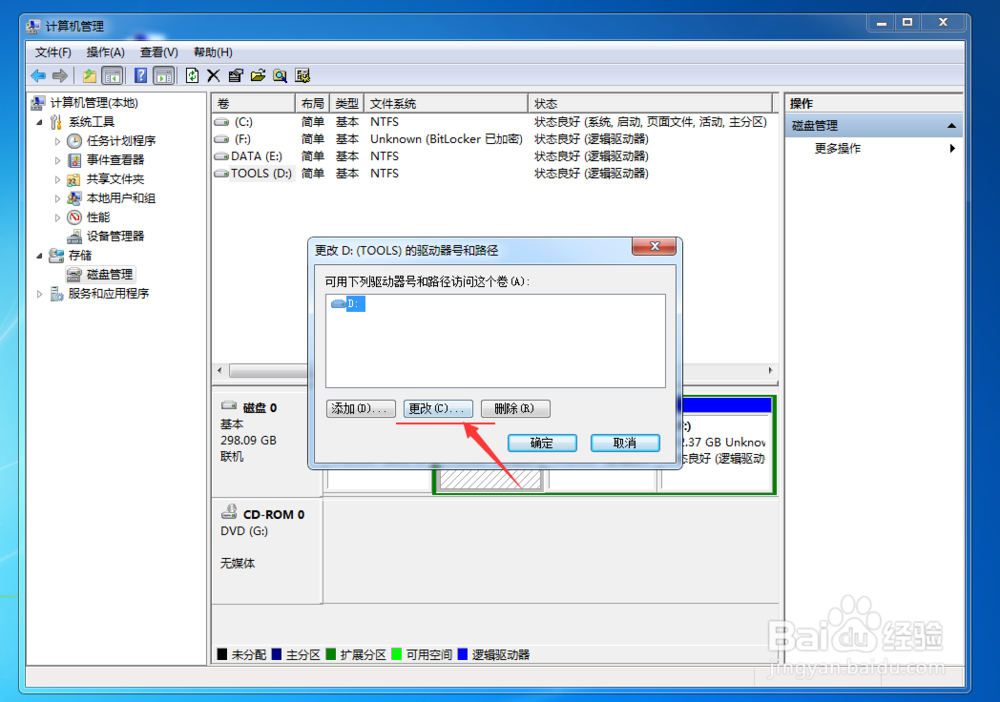Select Shared Folders (共享文件夹) in tree
The width and height of the screenshot is (1000, 702).
[115, 179]
